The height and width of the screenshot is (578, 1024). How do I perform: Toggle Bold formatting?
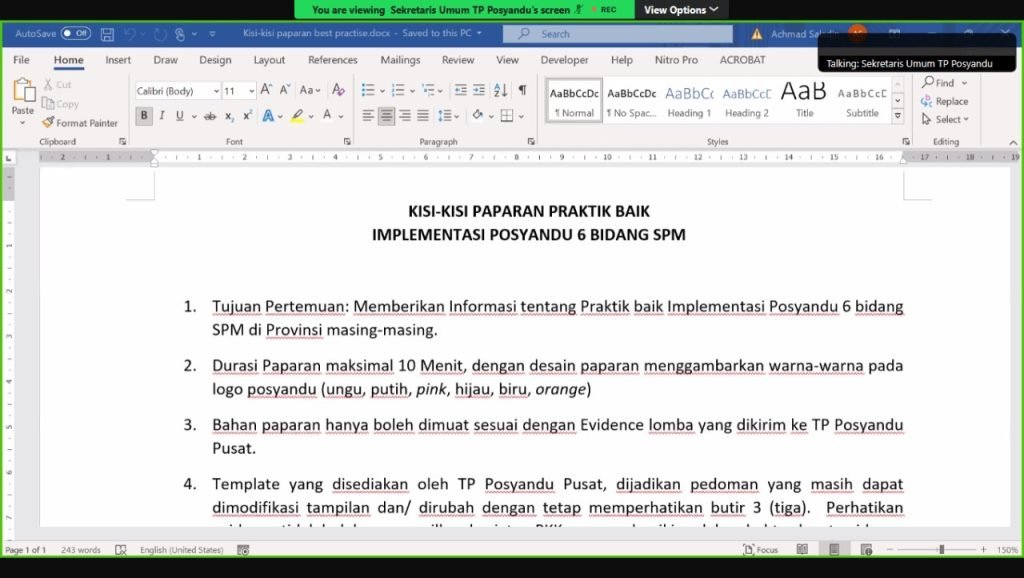144,116
